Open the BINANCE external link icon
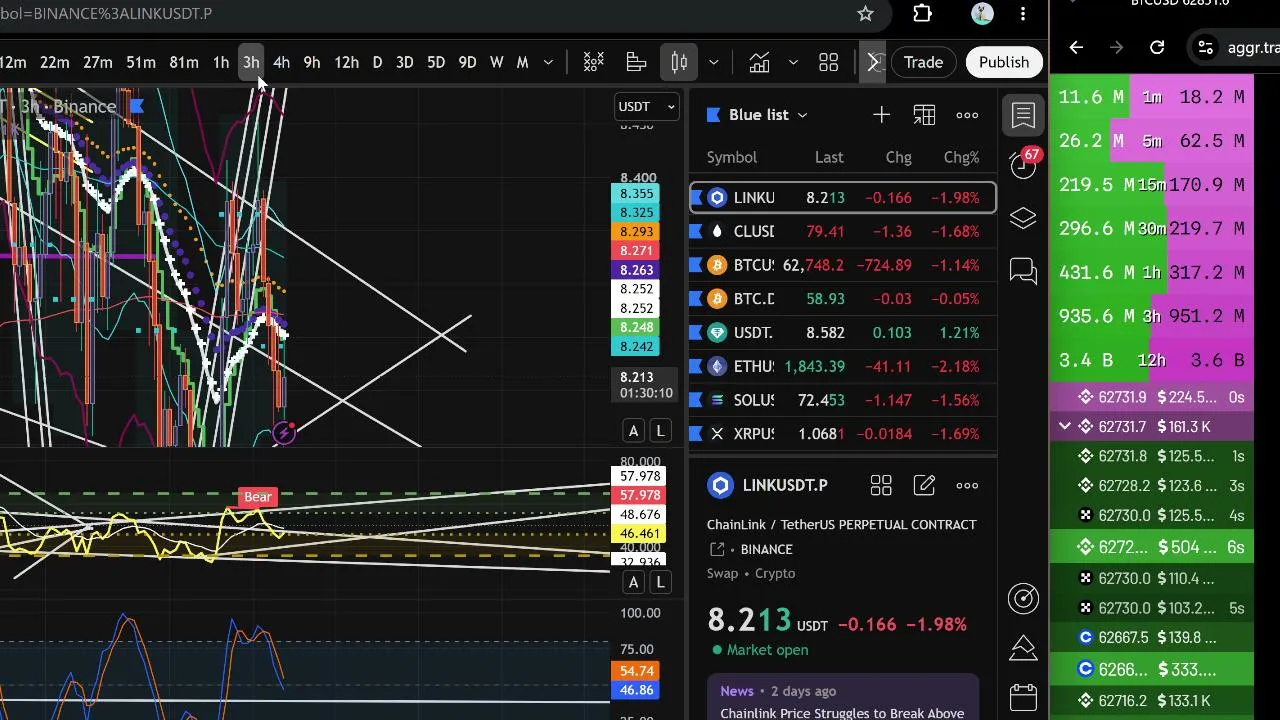Viewport: 1280px width, 720px height. point(717,549)
